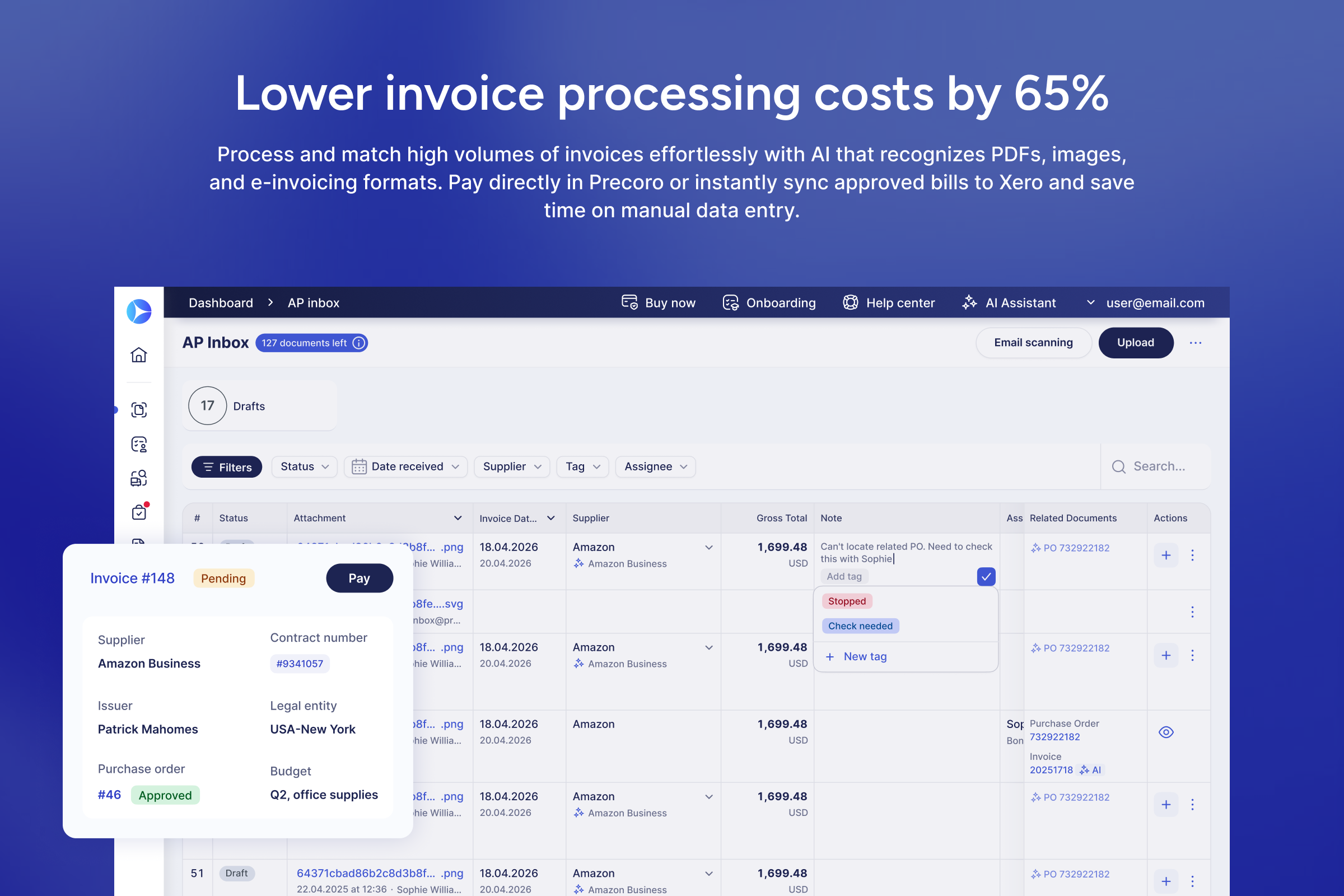1344x896 pixels.
Task: Open the Supplier filter dropdown
Action: click(511, 467)
